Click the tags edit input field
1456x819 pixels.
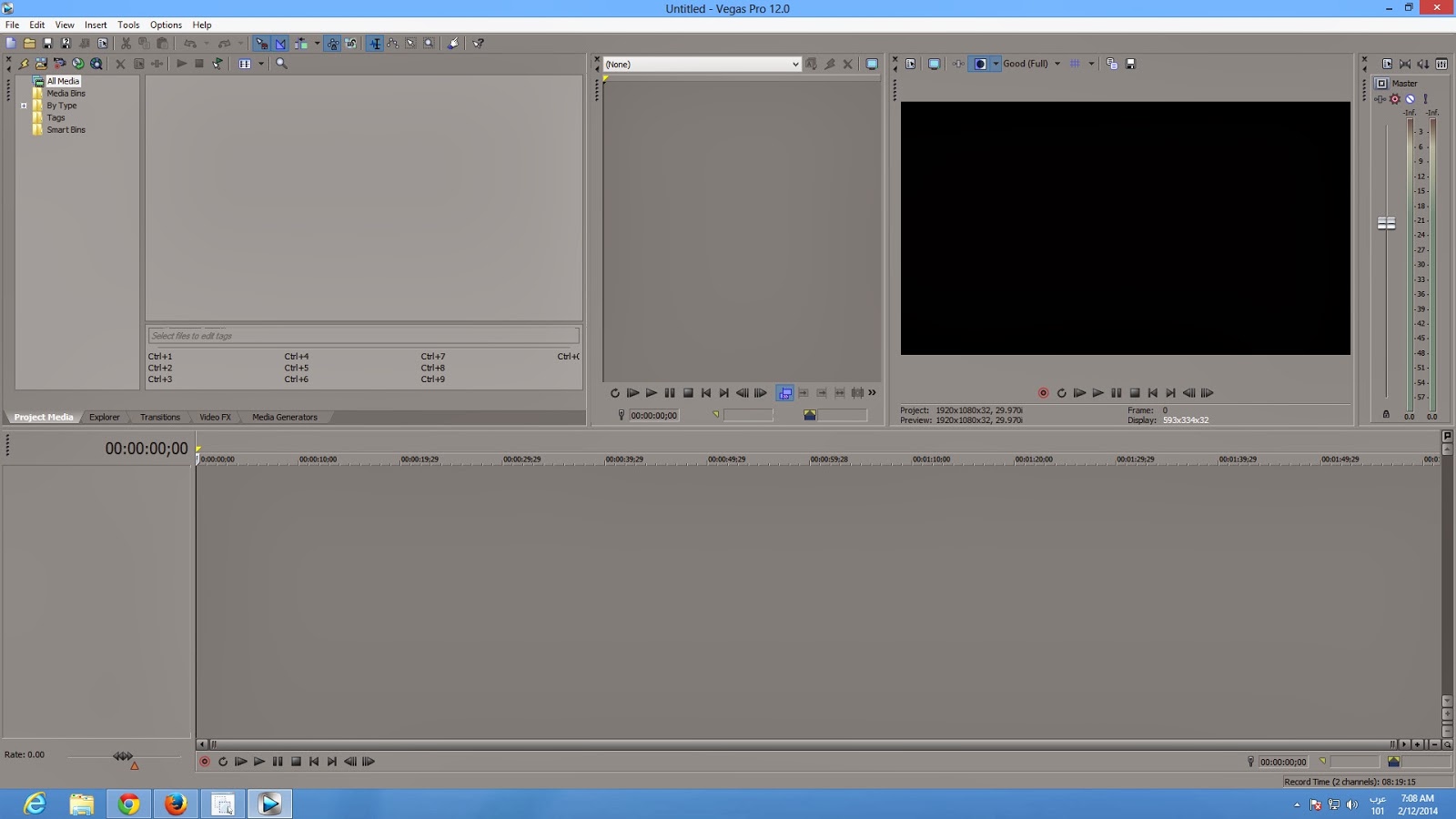(363, 336)
